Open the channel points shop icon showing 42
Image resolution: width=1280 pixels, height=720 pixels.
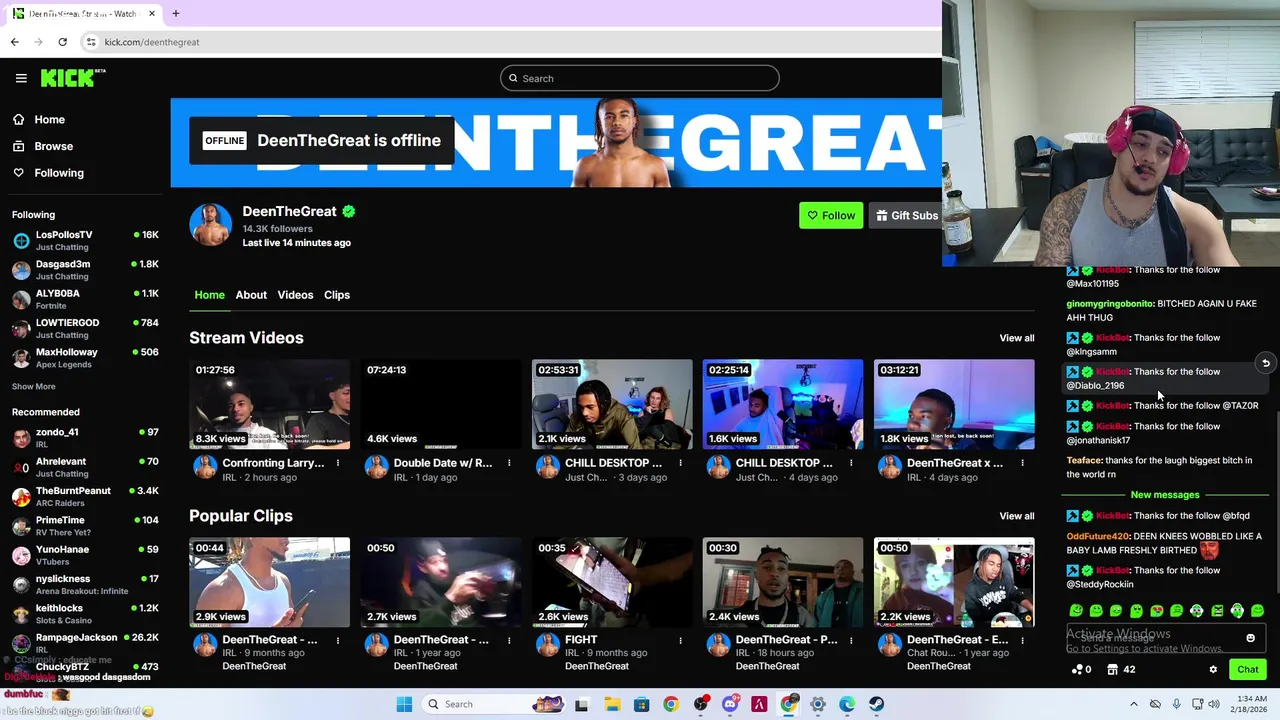[x=1121, y=670]
